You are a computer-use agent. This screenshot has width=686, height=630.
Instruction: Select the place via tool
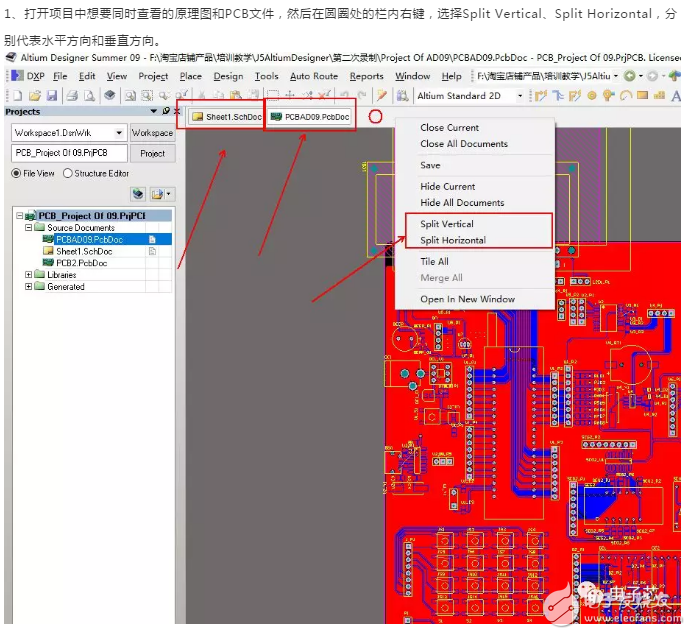click(x=609, y=95)
